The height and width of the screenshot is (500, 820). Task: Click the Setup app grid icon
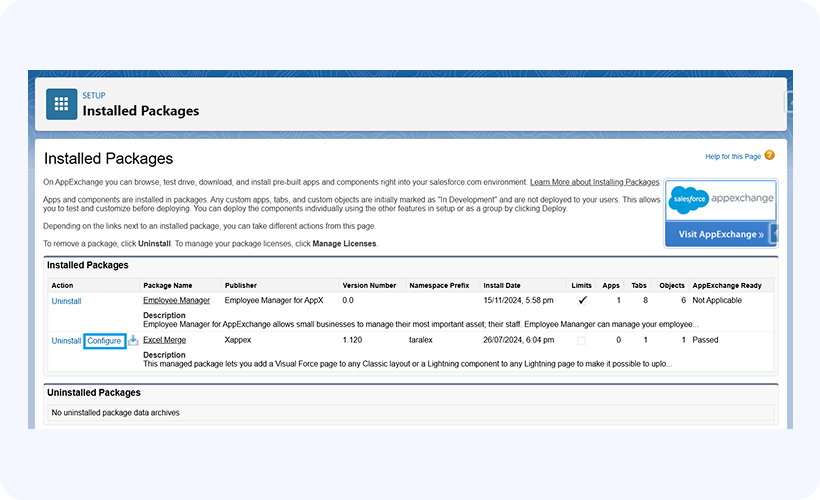click(61, 104)
